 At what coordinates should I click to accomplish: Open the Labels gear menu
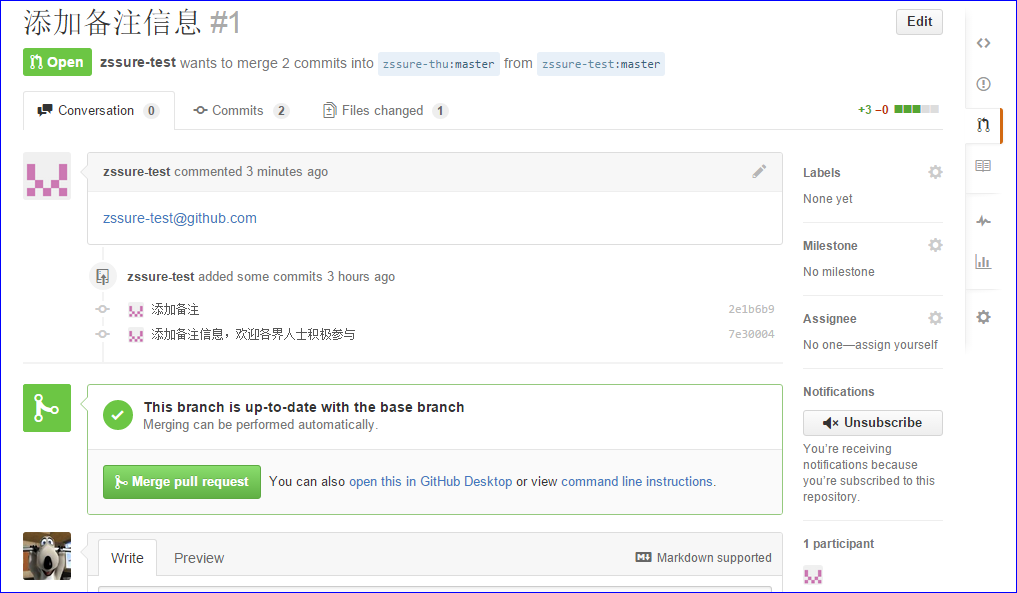click(x=935, y=172)
